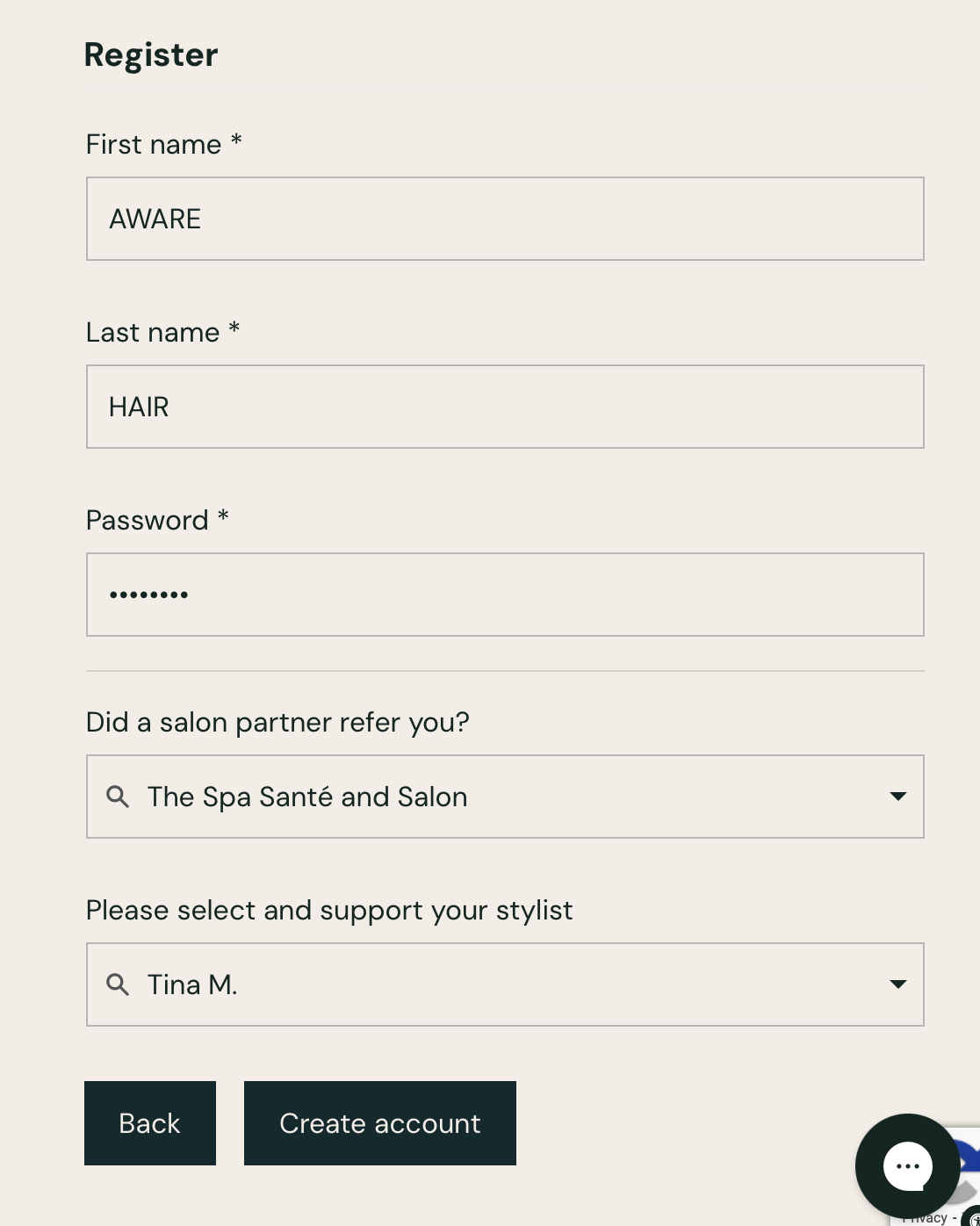The width and height of the screenshot is (980, 1226).
Task: Expand the salon partner dropdown arrow
Action: [x=897, y=797]
